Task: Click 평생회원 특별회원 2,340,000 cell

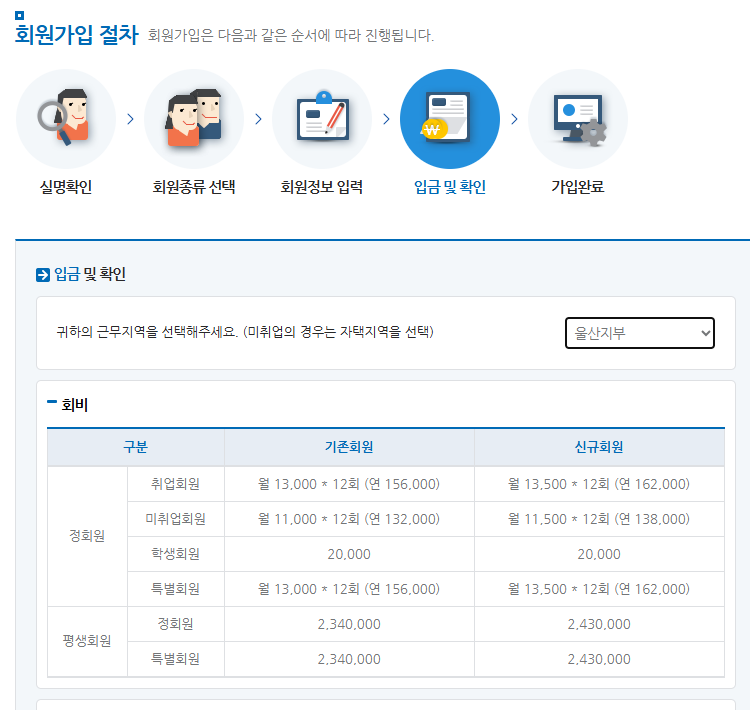Action: point(349,659)
